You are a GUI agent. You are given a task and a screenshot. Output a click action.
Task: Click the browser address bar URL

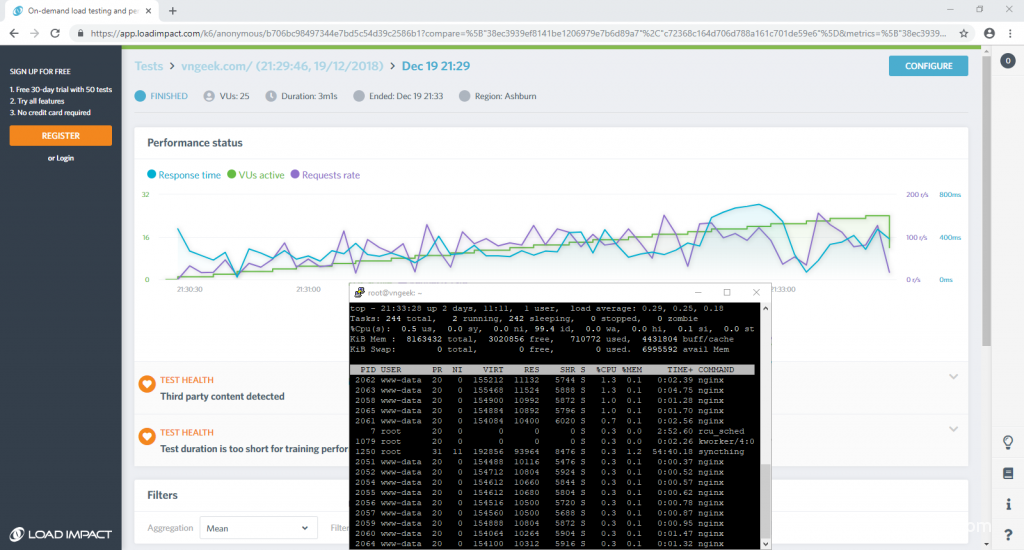[518, 33]
